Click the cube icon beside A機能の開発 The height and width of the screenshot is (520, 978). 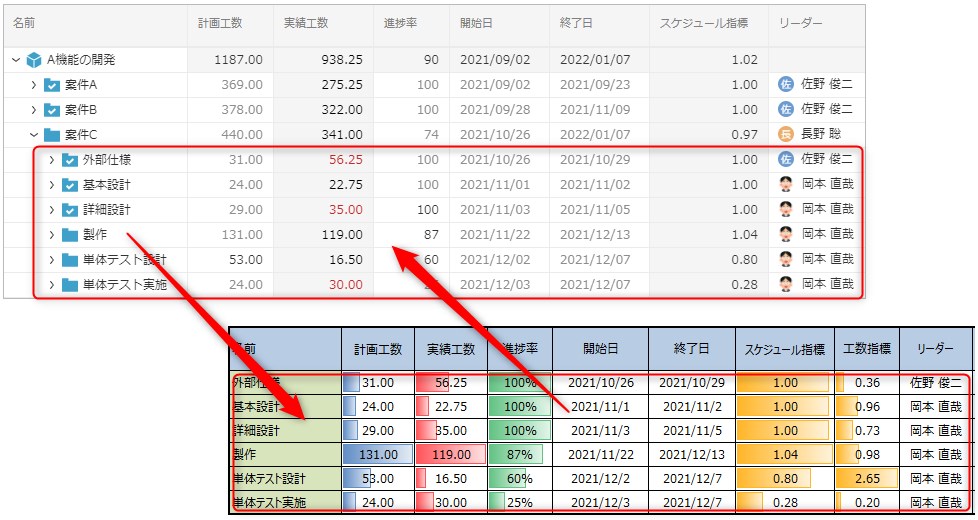click(35, 60)
